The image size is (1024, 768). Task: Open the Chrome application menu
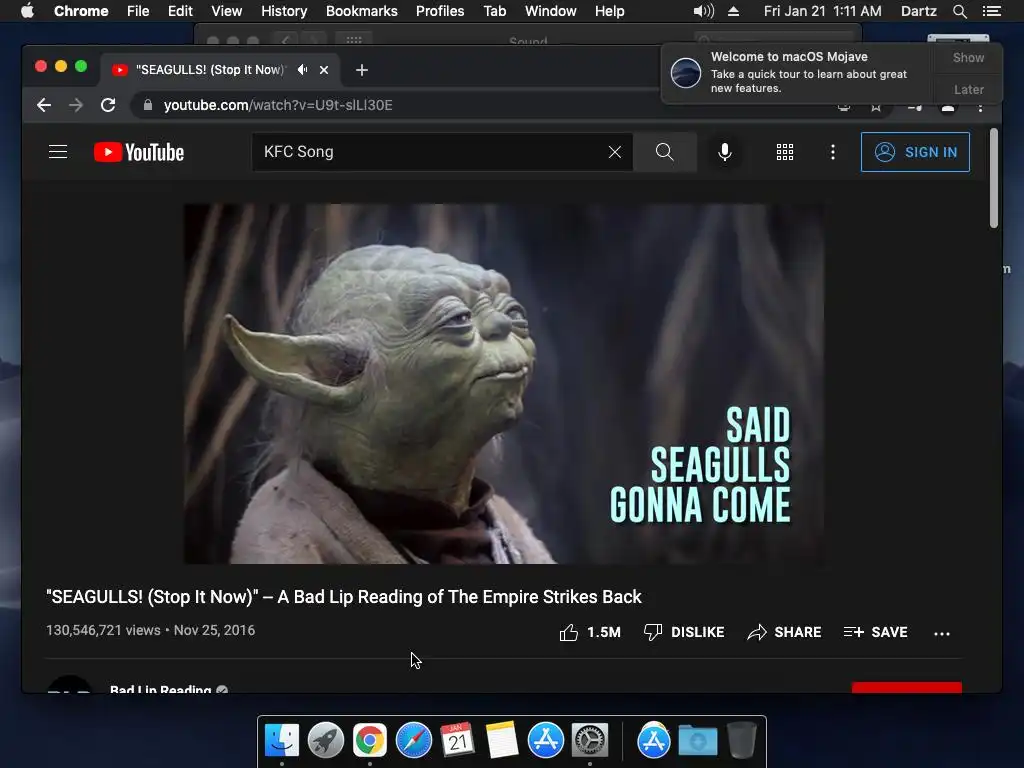(x=81, y=11)
